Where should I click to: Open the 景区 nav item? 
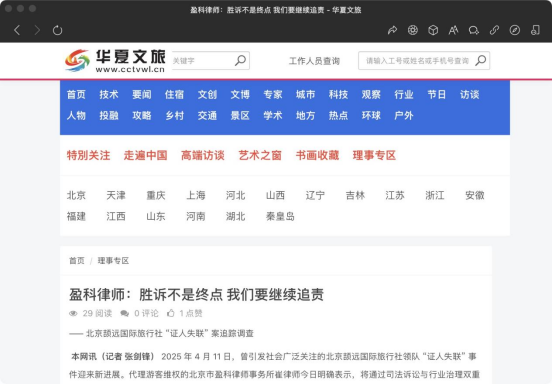click(x=240, y=115)
